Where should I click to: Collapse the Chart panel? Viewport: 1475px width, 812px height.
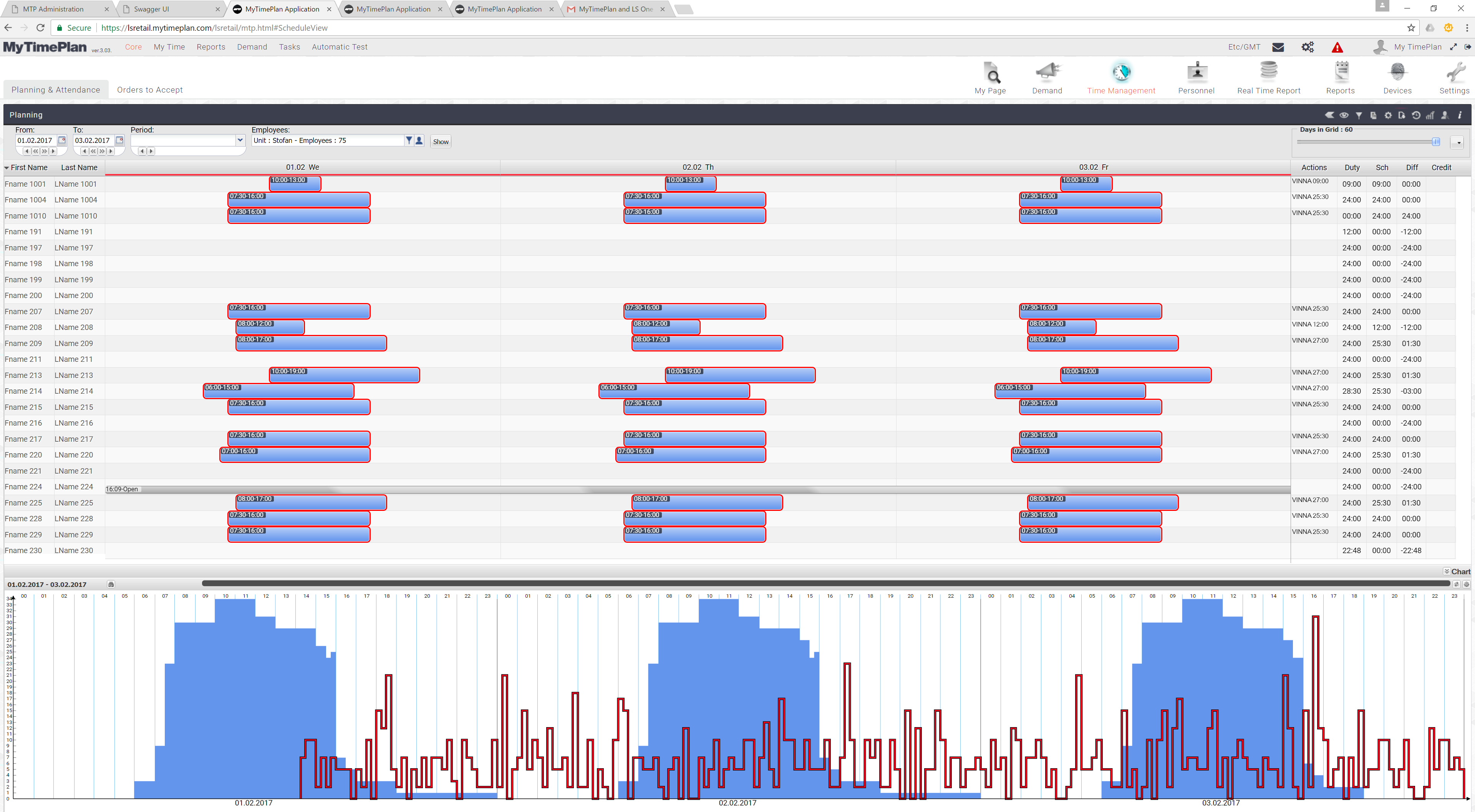pyautogui.click(x=1447, y=572)
